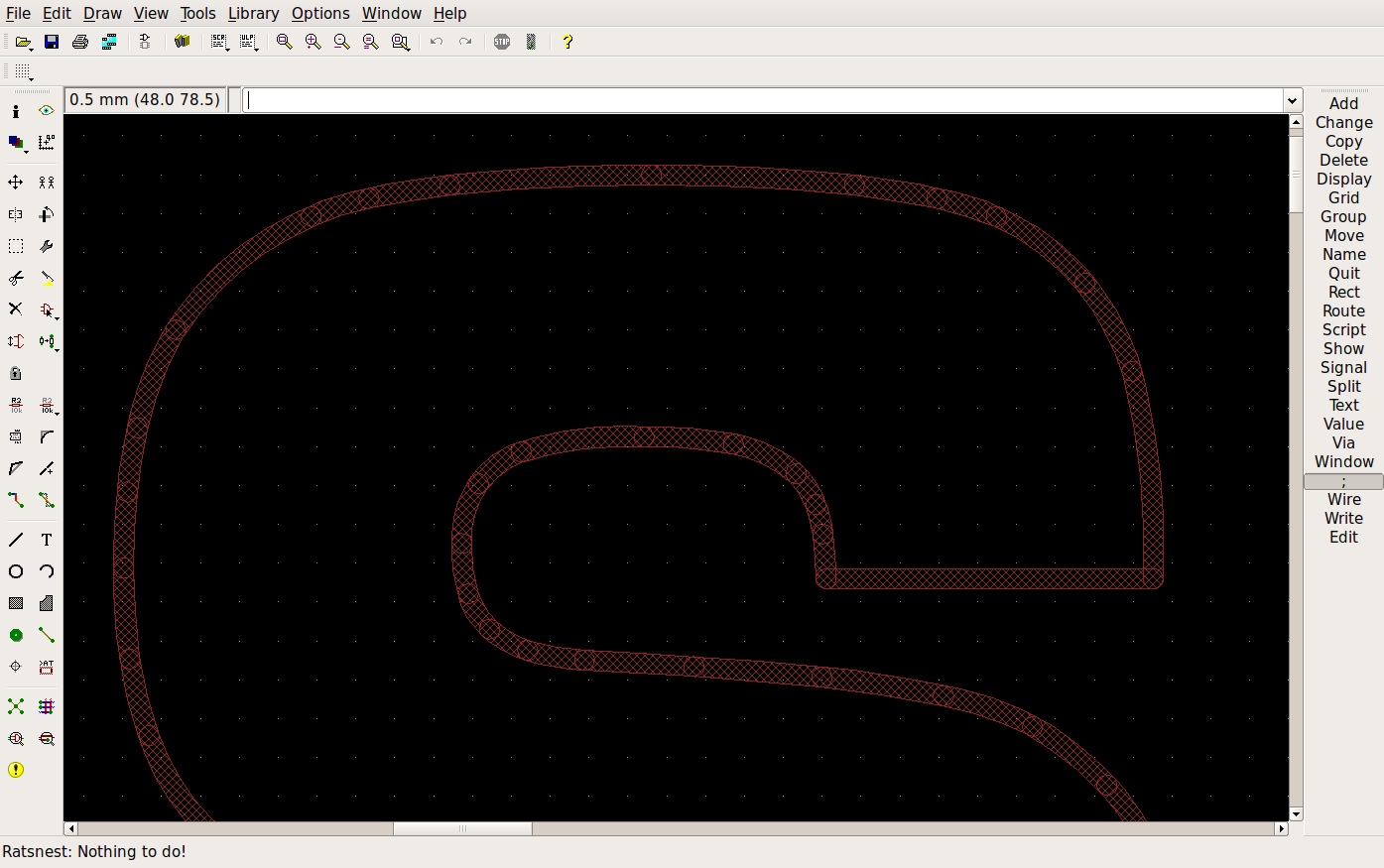
Task: Click the Delete command in the text menu
Action: click(x=1343, y=160)
